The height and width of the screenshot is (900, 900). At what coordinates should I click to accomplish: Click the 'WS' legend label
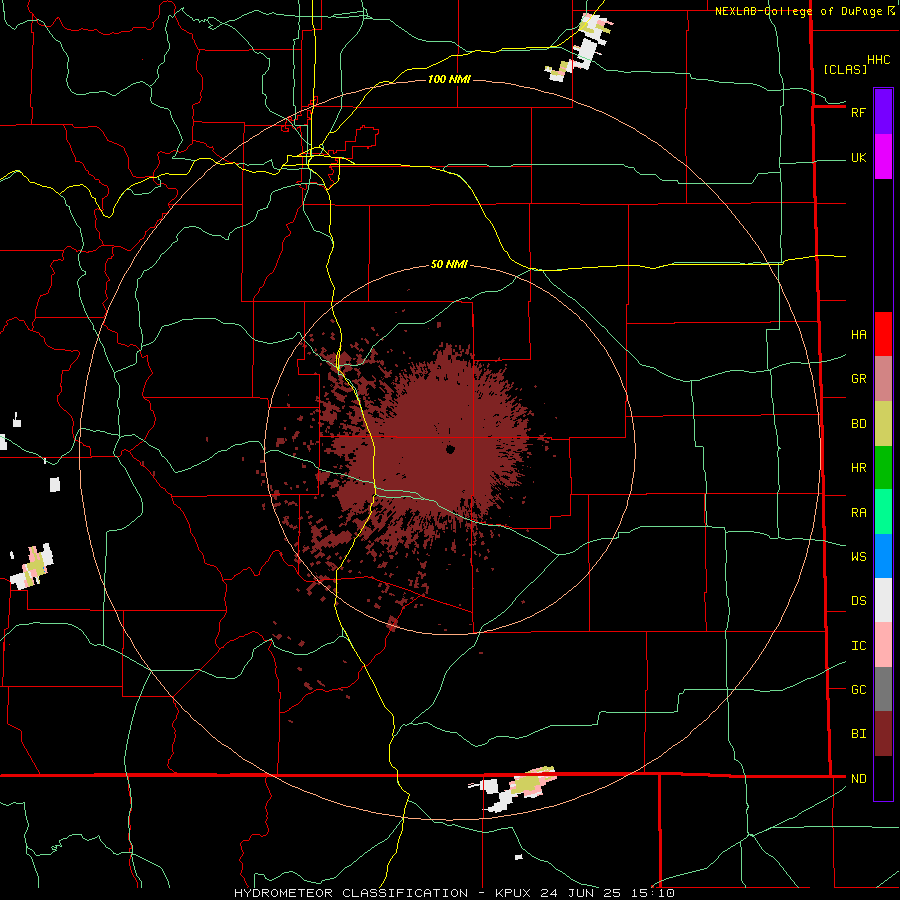point(858,557)
